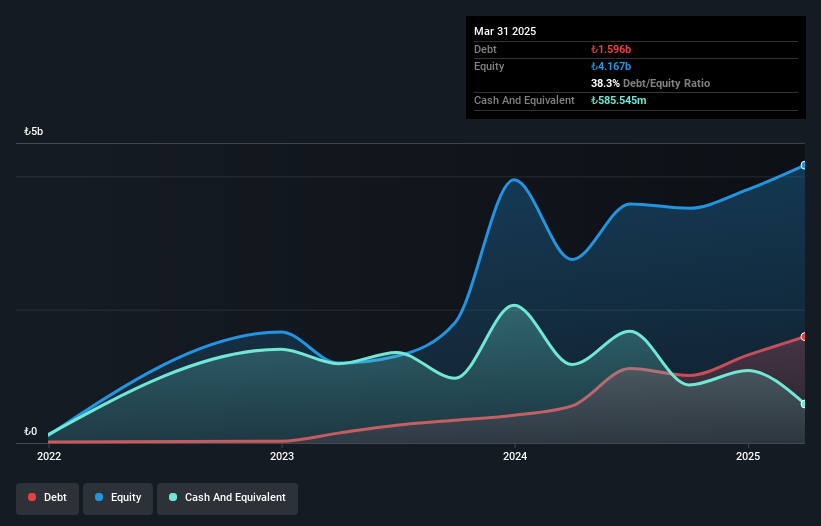Viewport: 821px width, 526px height.
Task: Toggle the Equity series legend button
Action: [x=118, y=498]
